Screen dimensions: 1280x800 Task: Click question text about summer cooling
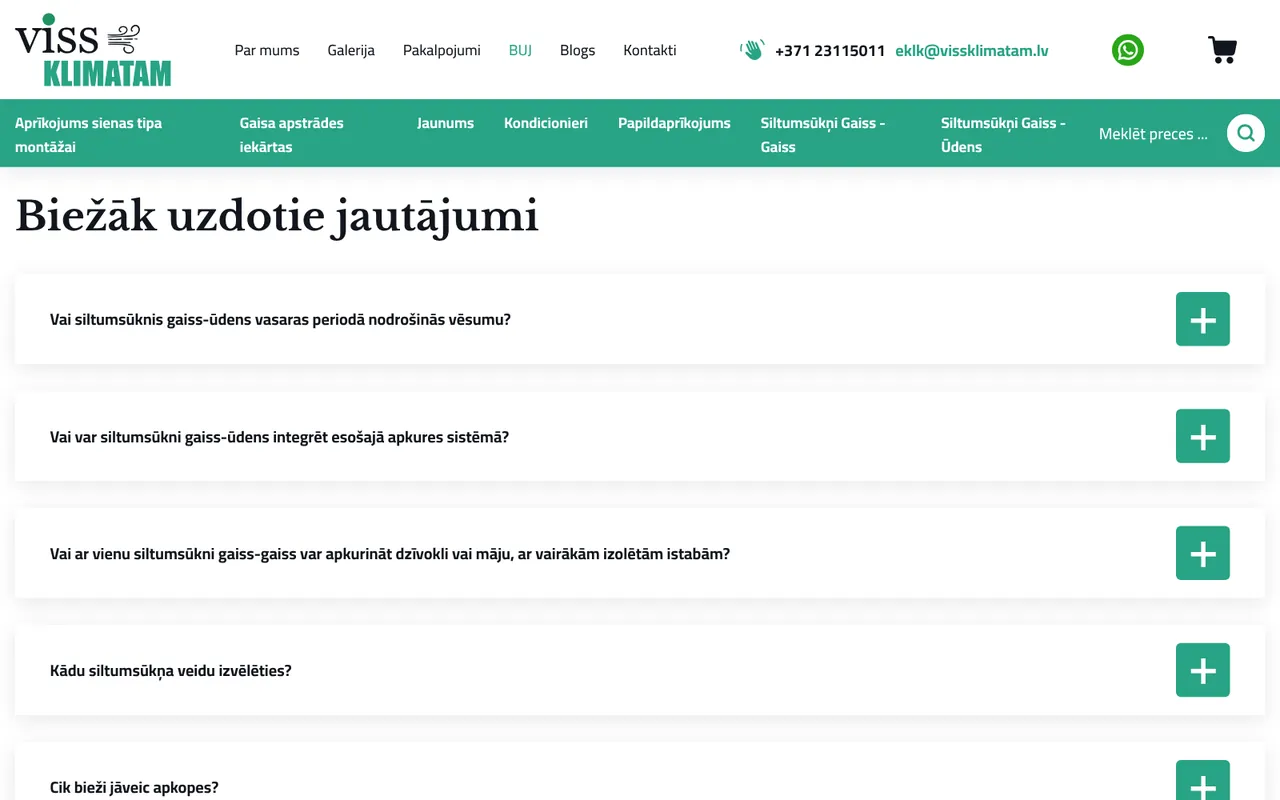280,320
